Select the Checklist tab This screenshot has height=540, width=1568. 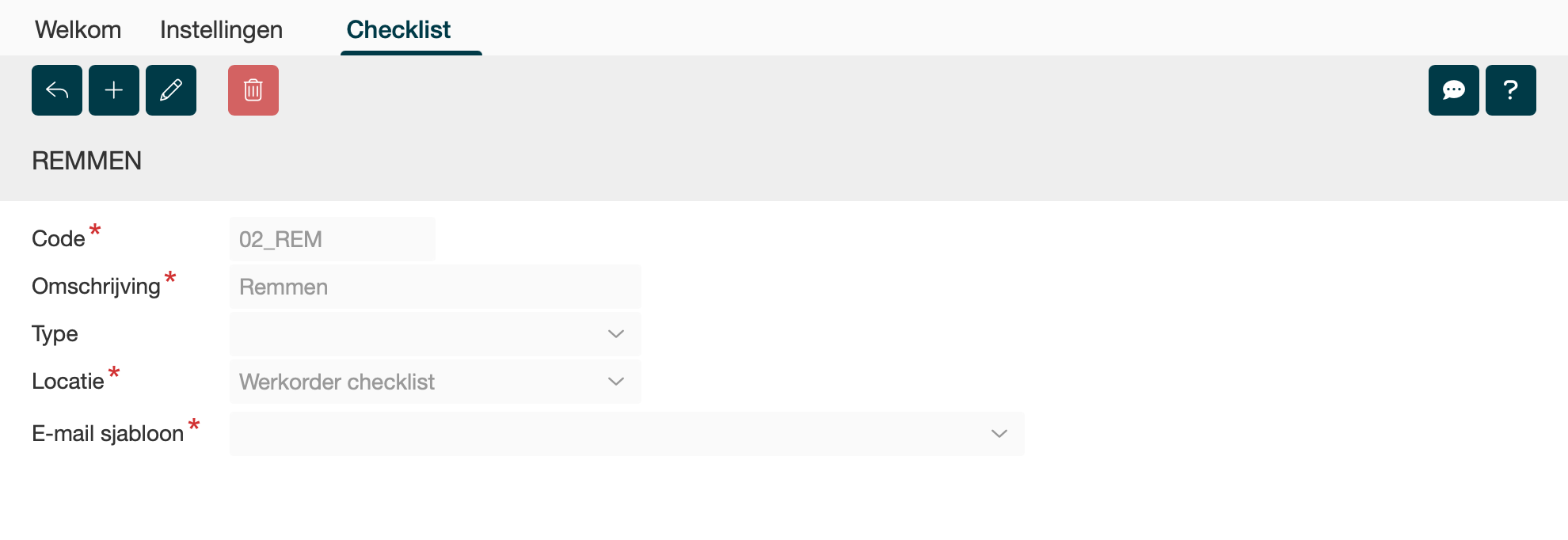click(x=398, y=30)
